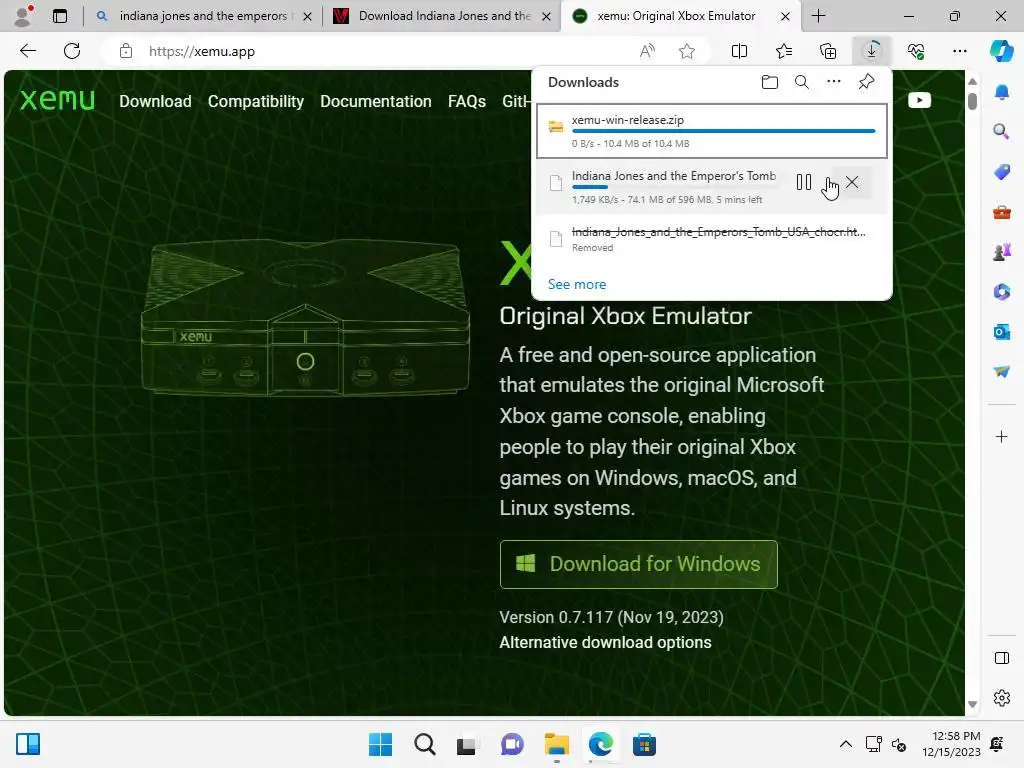This screenshot has width=1024, height=768.
Task: Click the browser back arrow
Action: pyautogui.click(x=27, y=51)
